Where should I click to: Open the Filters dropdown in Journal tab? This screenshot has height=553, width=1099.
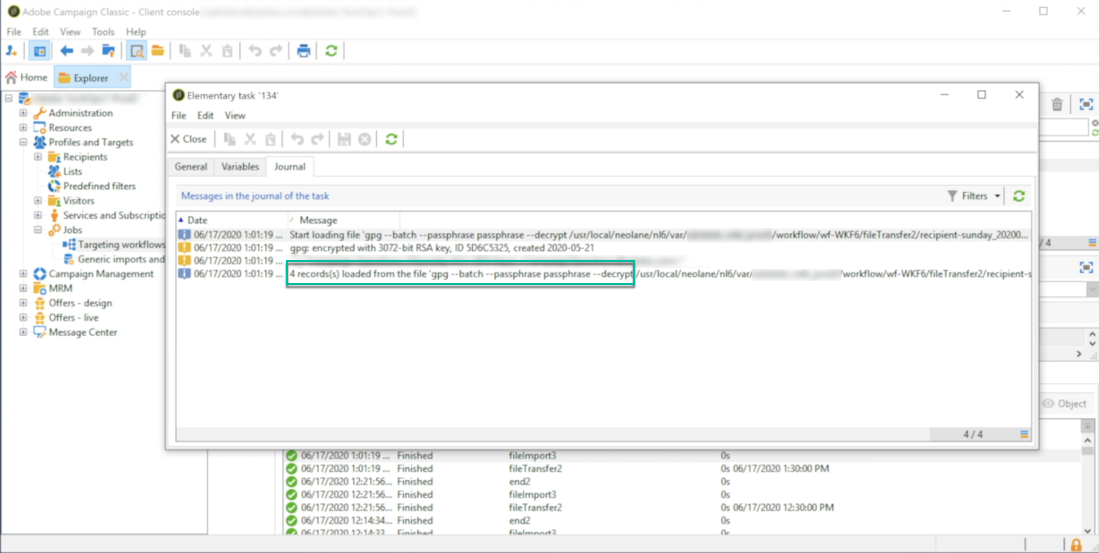(x=974, y=196)
